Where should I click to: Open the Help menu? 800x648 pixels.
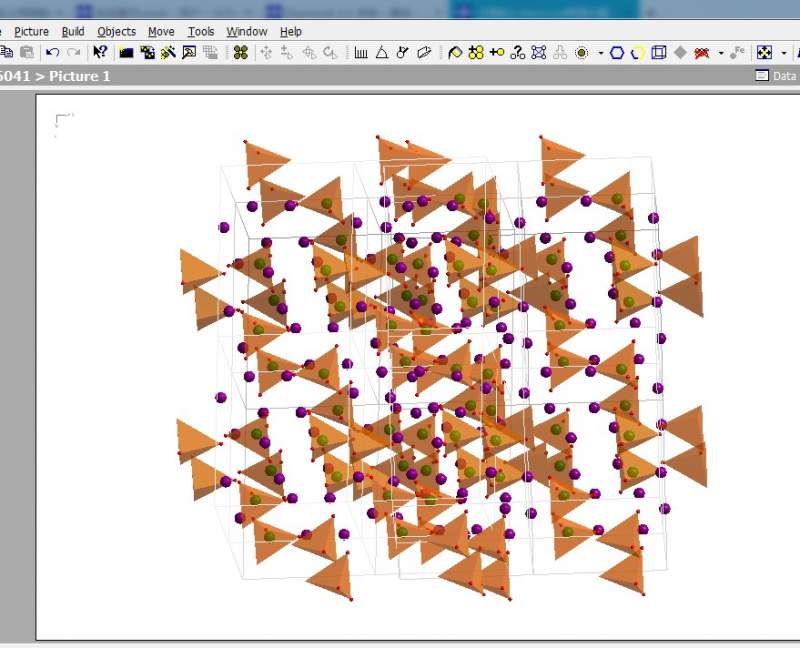(291, 32)
